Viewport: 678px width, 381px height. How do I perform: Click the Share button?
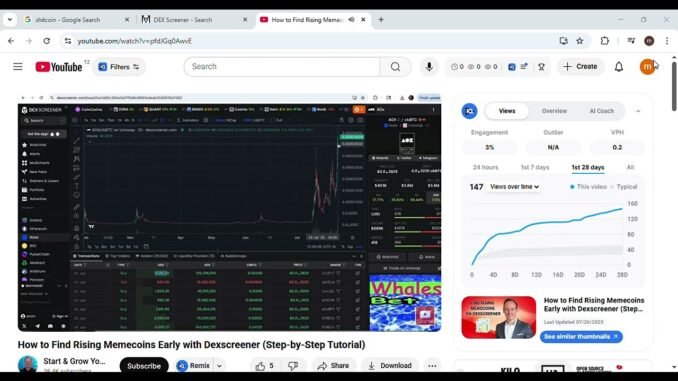(333, 366)
